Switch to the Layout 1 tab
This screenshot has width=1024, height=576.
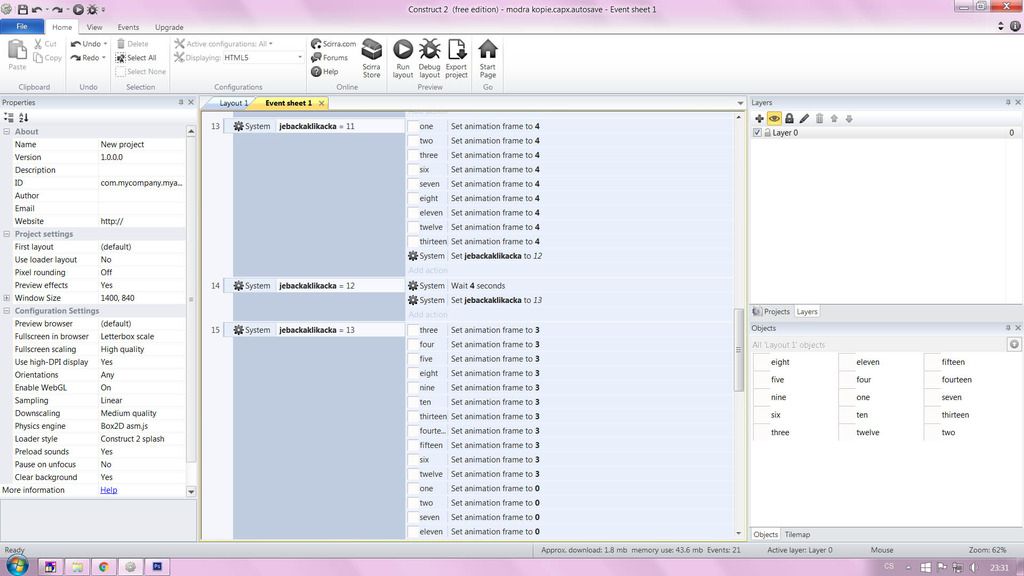click(232, 103)
